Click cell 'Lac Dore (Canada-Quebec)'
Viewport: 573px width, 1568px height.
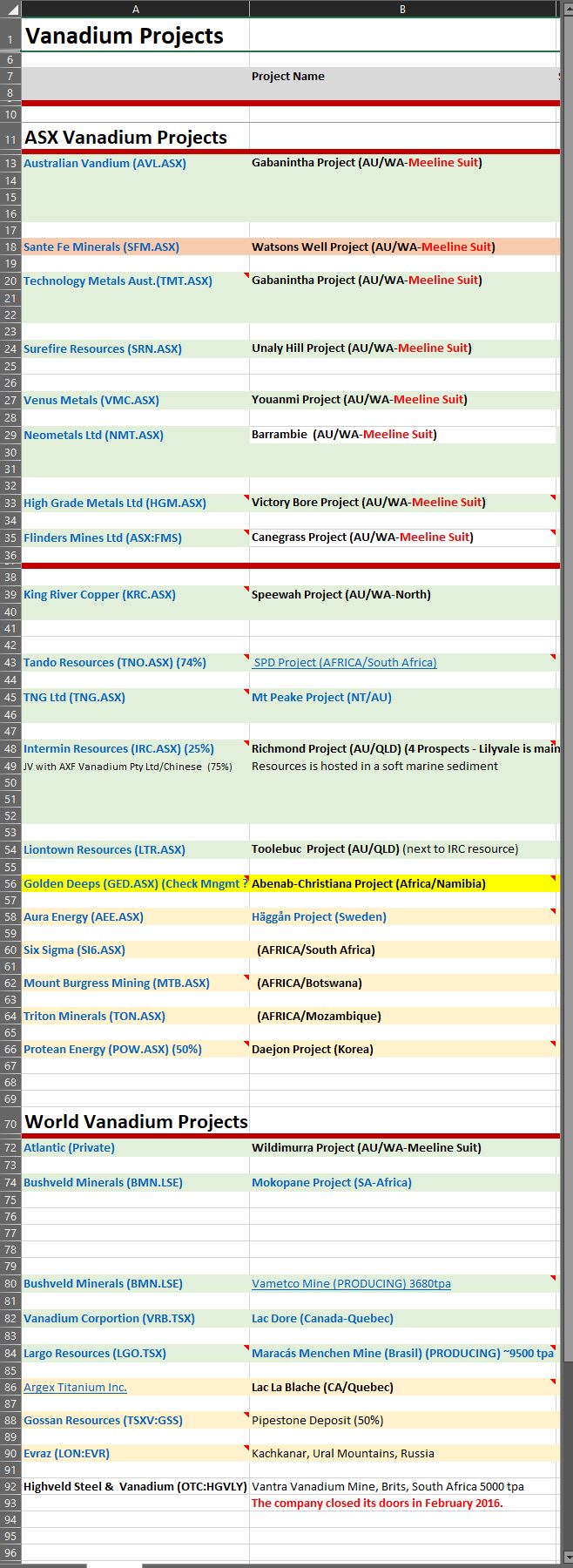(x=403, y=1318)
